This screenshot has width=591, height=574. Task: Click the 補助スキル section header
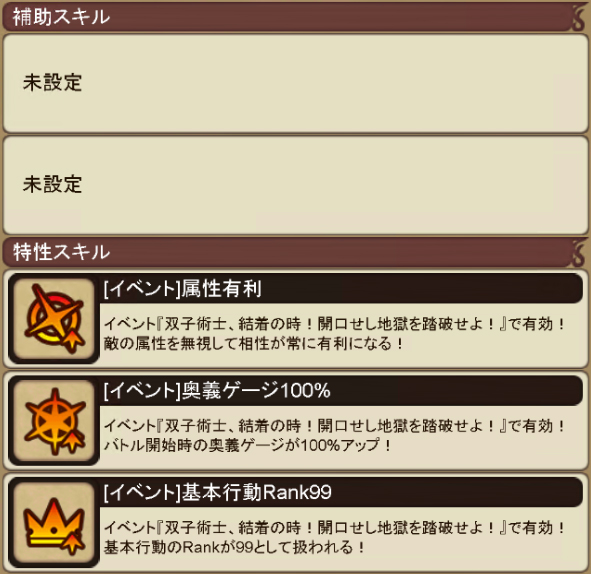click(296, 17)
